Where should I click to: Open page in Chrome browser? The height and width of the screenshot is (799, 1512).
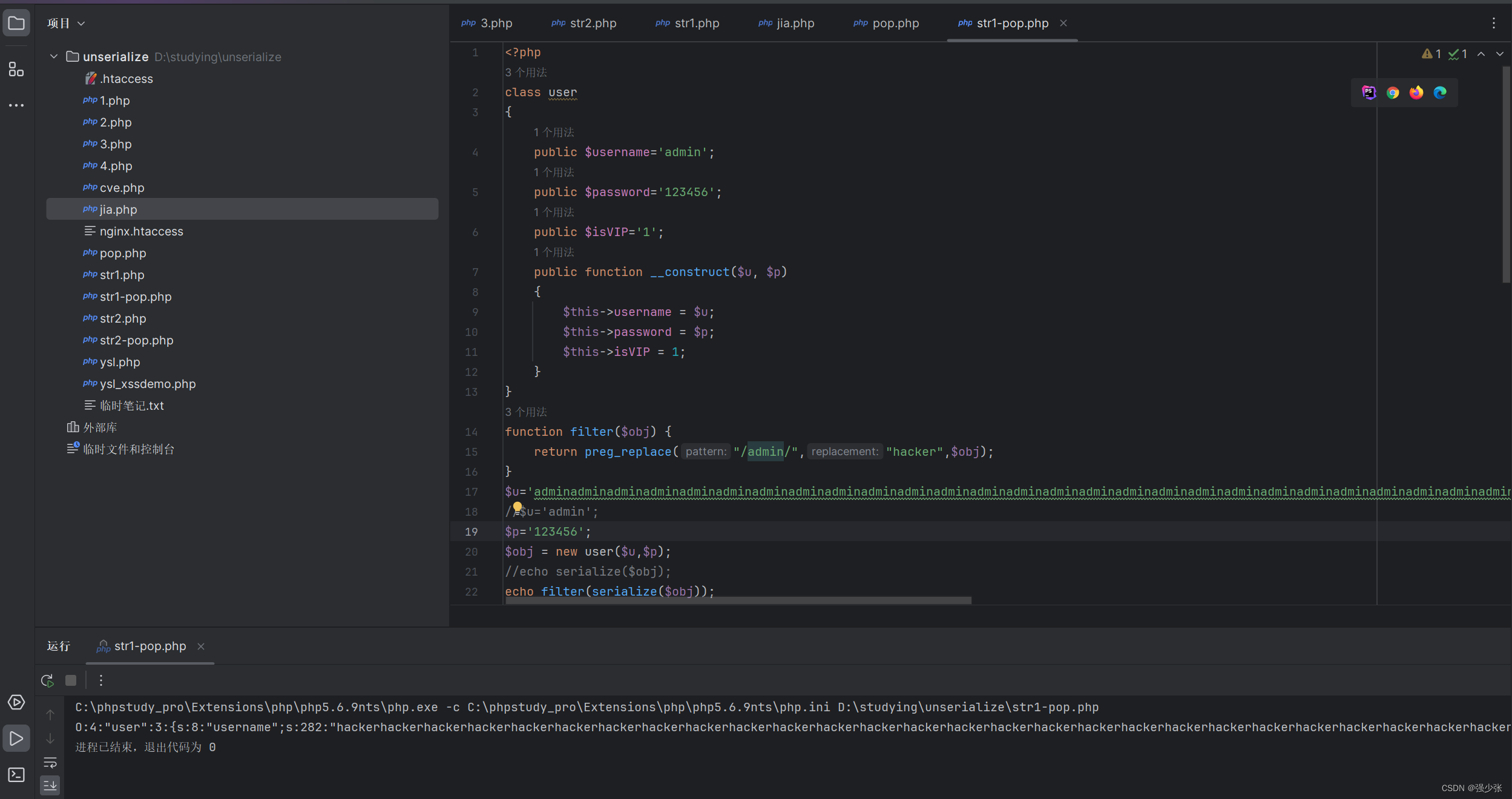tap(1393, 93)
